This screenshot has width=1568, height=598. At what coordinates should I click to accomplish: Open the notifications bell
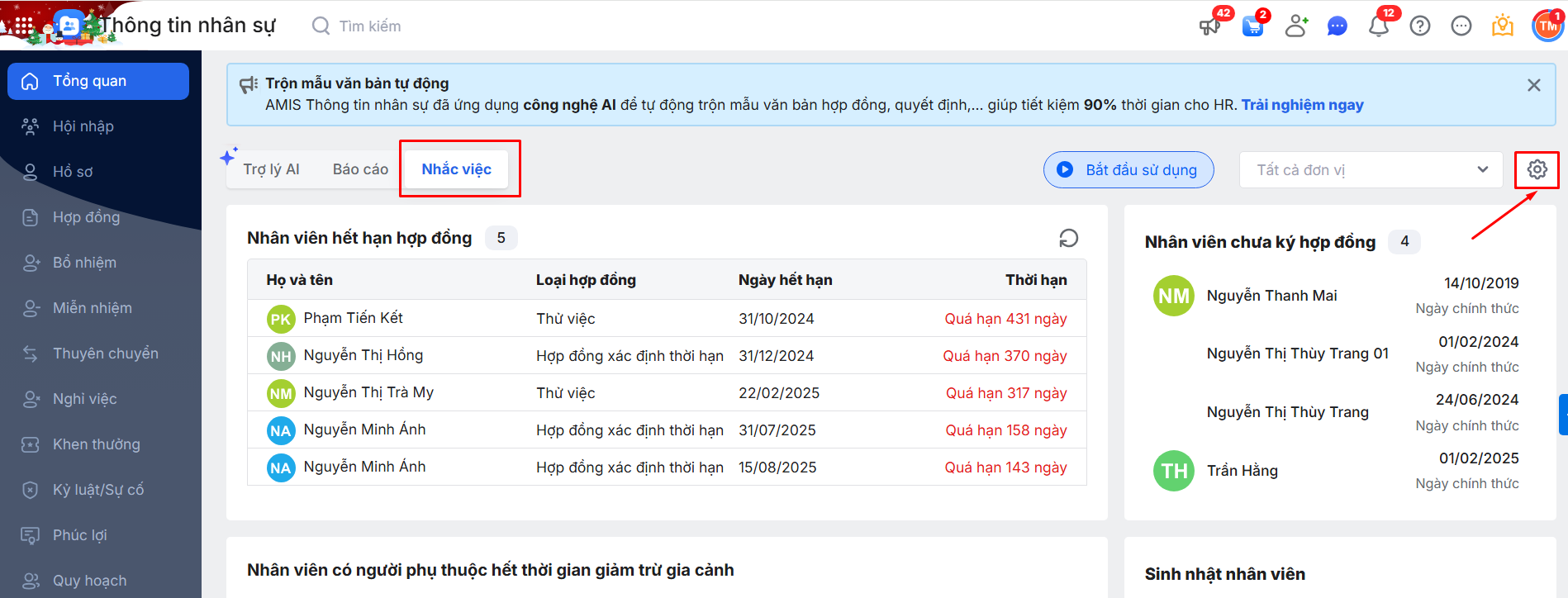click(1378, 26)
